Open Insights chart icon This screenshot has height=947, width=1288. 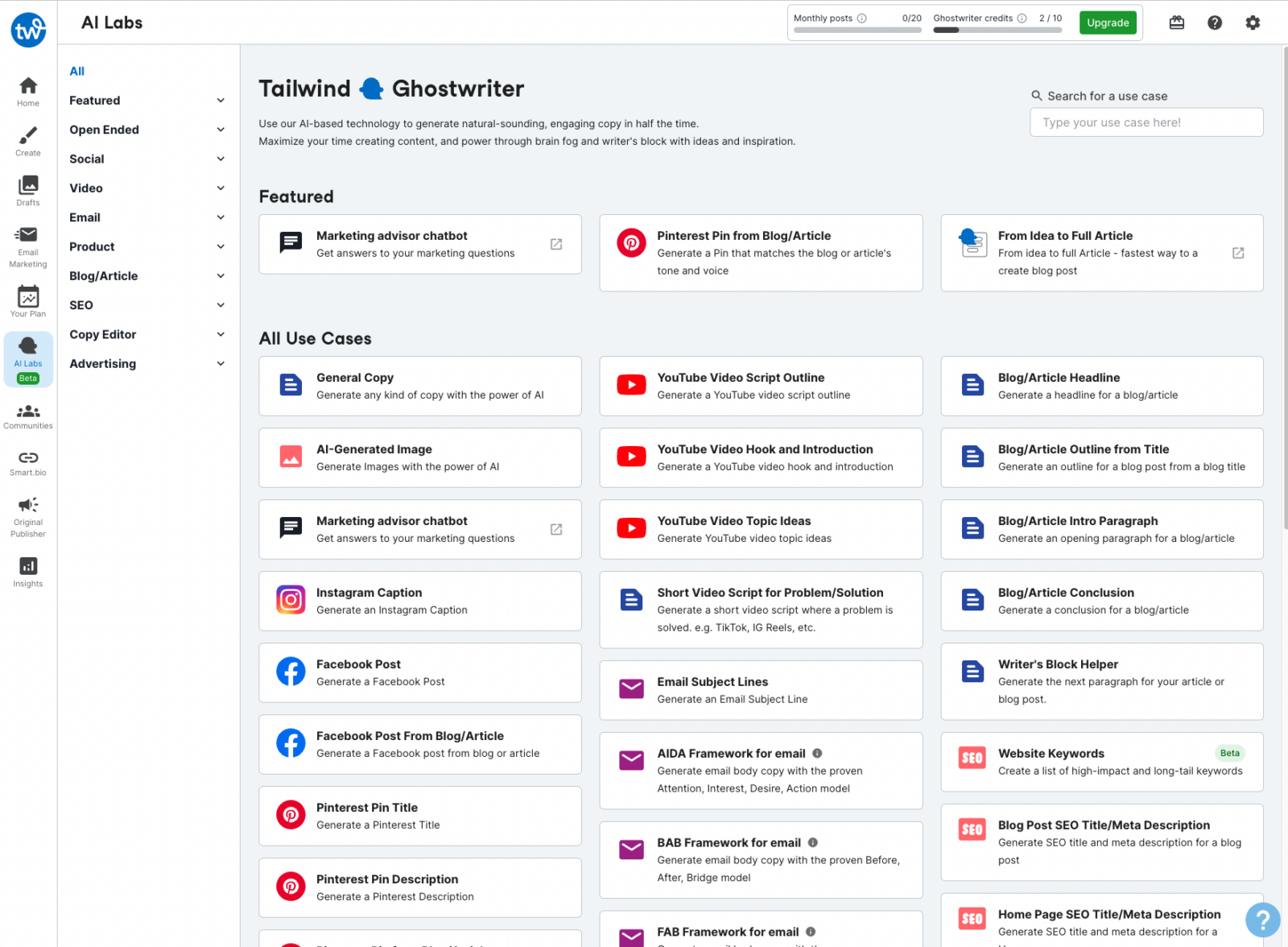[x=28, y=573]
